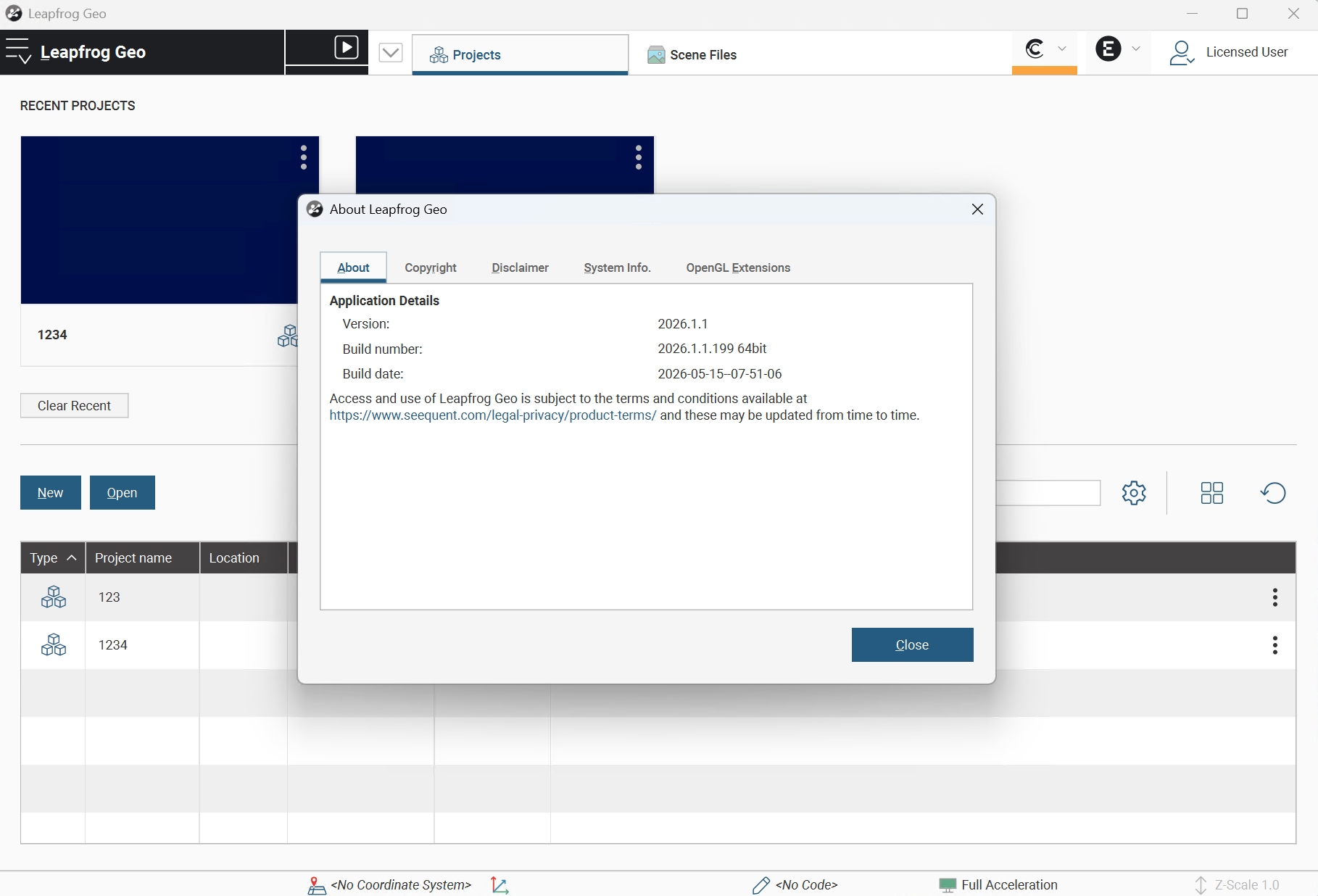Click the project icon on 1234 recent card

[288, 336]
